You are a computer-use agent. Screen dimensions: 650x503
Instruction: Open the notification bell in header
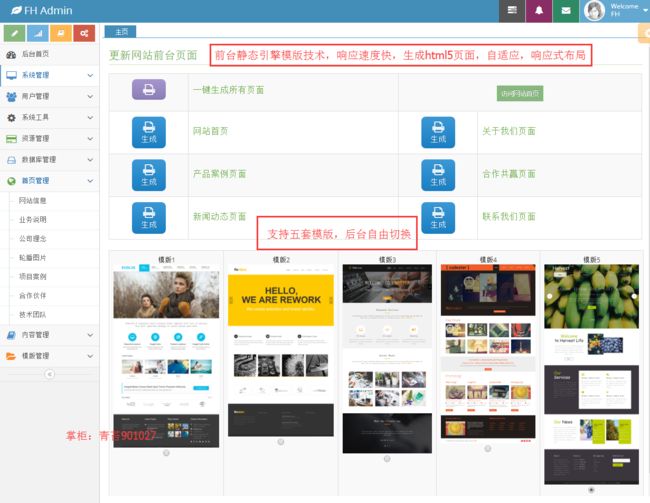point(538,11)
